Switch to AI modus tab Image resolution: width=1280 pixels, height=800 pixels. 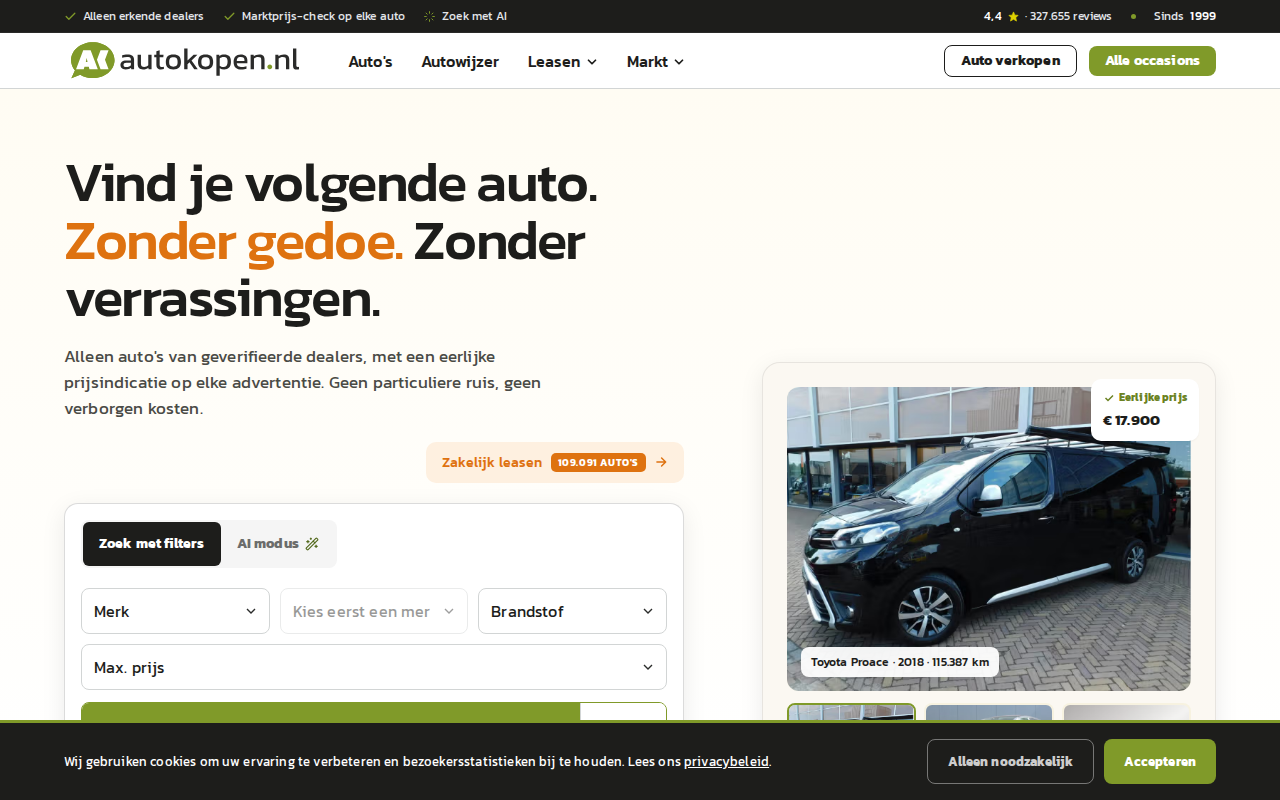[278, 544]
